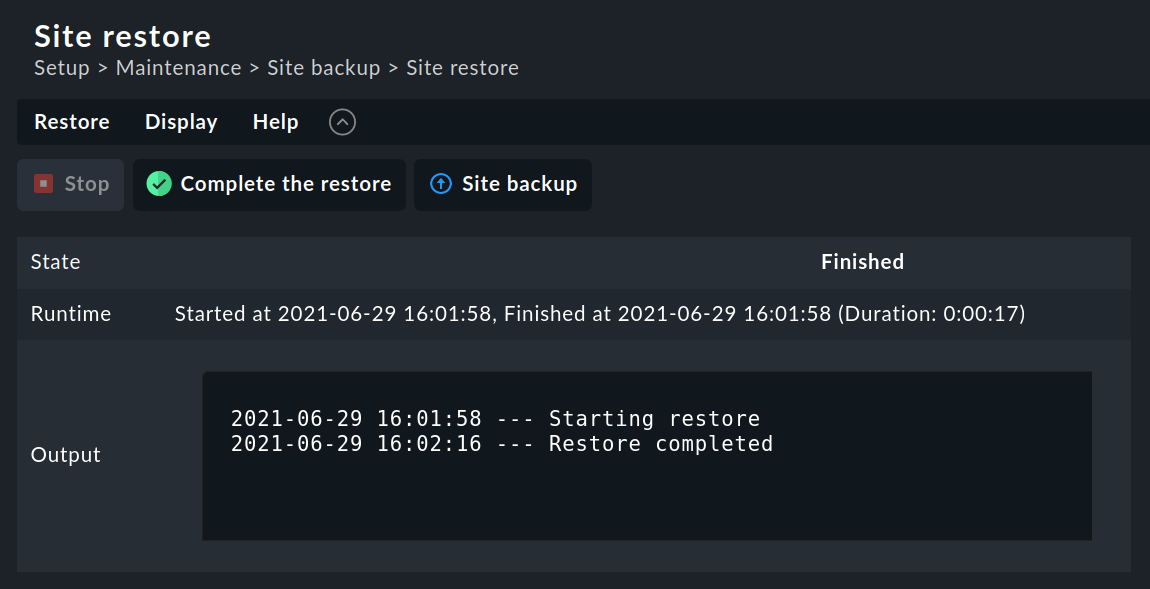Image resolution: width=1150 pixels, height=589 pixels.
Task: Open the Help menu
Action: (x=275, y=121)
